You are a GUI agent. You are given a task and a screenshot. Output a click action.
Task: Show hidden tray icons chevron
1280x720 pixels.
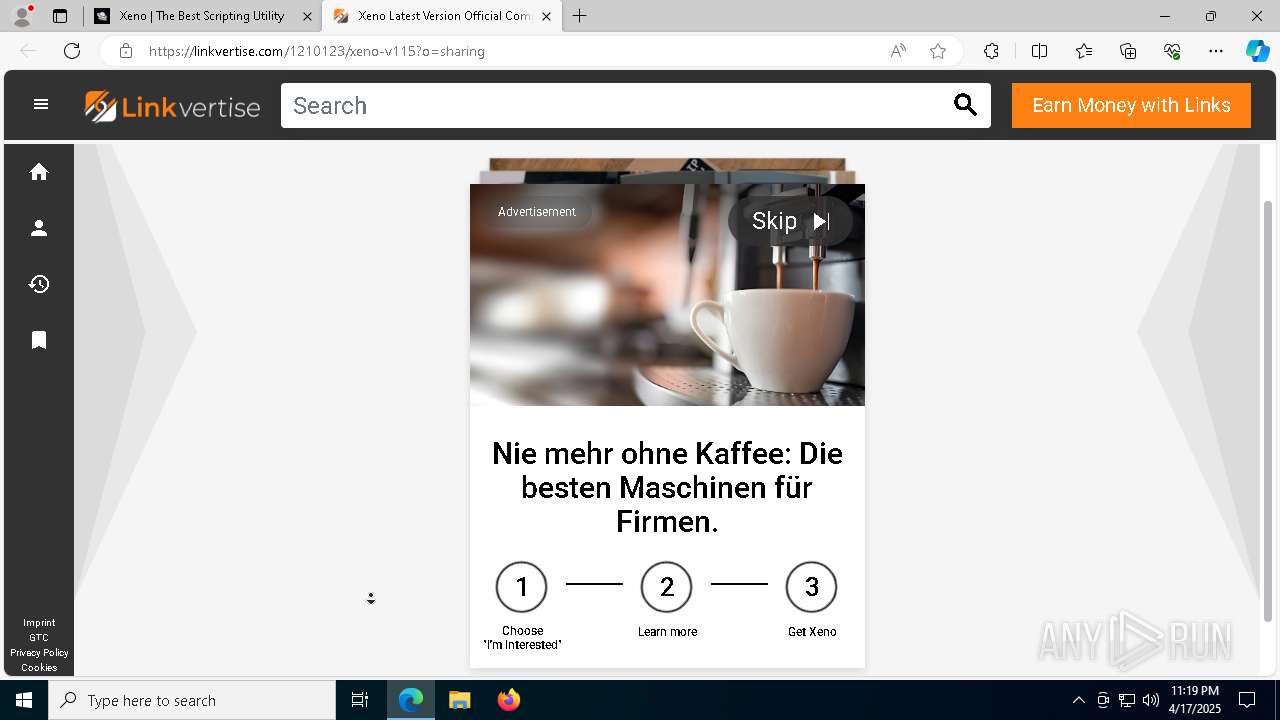[x=1078, y=700]
